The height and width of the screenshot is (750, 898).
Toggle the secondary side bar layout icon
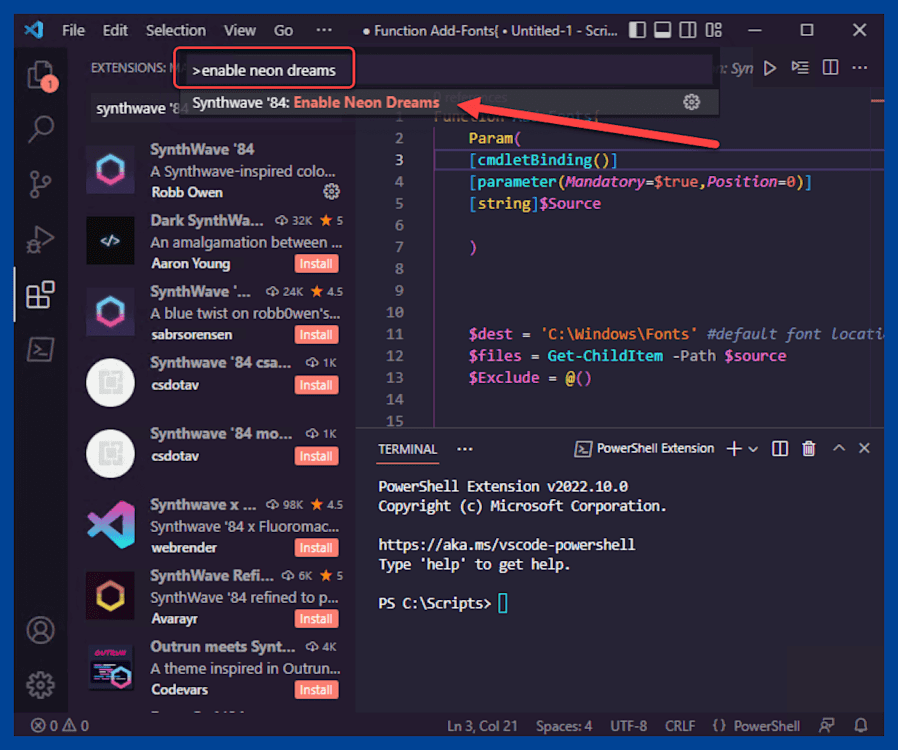pyautogui.click(x=688, y=30)
